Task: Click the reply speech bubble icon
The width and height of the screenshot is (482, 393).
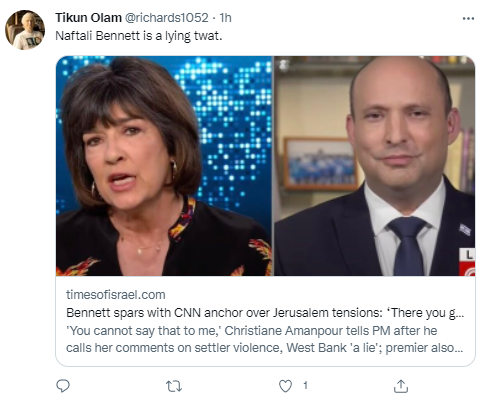Action: [63, 386]
